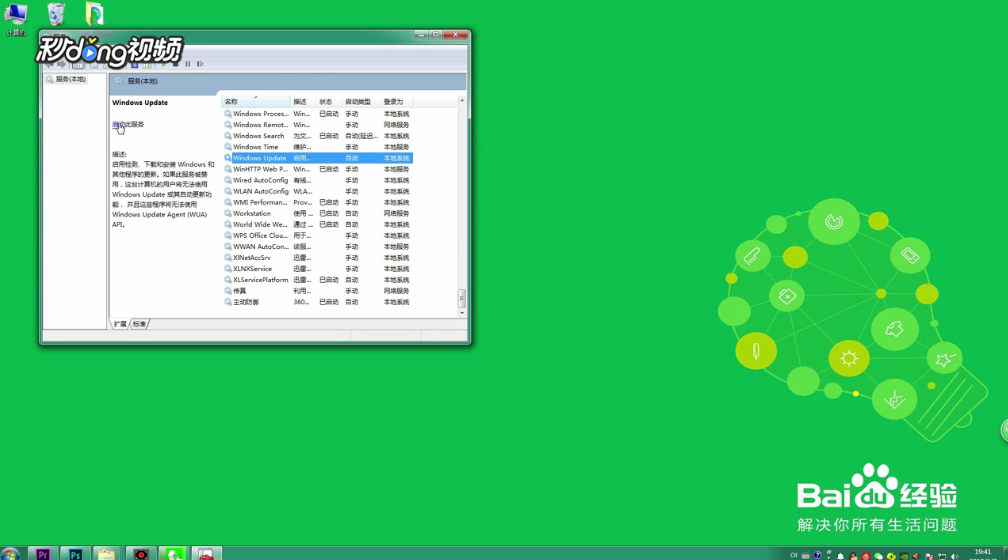This screenshot has height=560, width=1008.
Task: Select the 传真 service row
Action: 318,291
